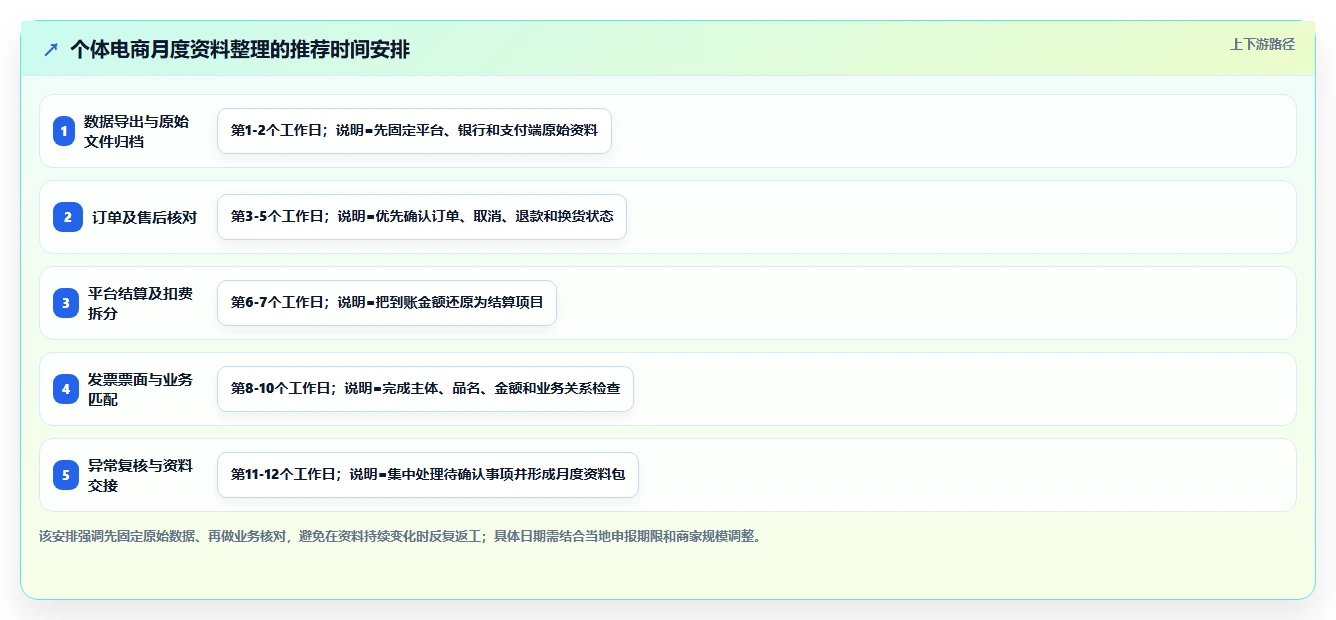Image resolution: width=1336 pixels, height=620 pixels.
Task: Click the step 5 number badge
Action: point(66,475)
